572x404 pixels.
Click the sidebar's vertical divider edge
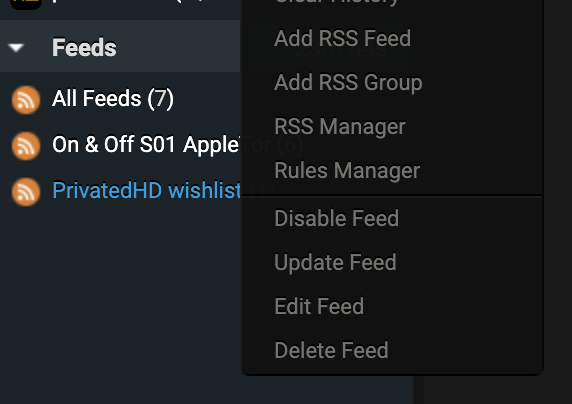(418, 389)
